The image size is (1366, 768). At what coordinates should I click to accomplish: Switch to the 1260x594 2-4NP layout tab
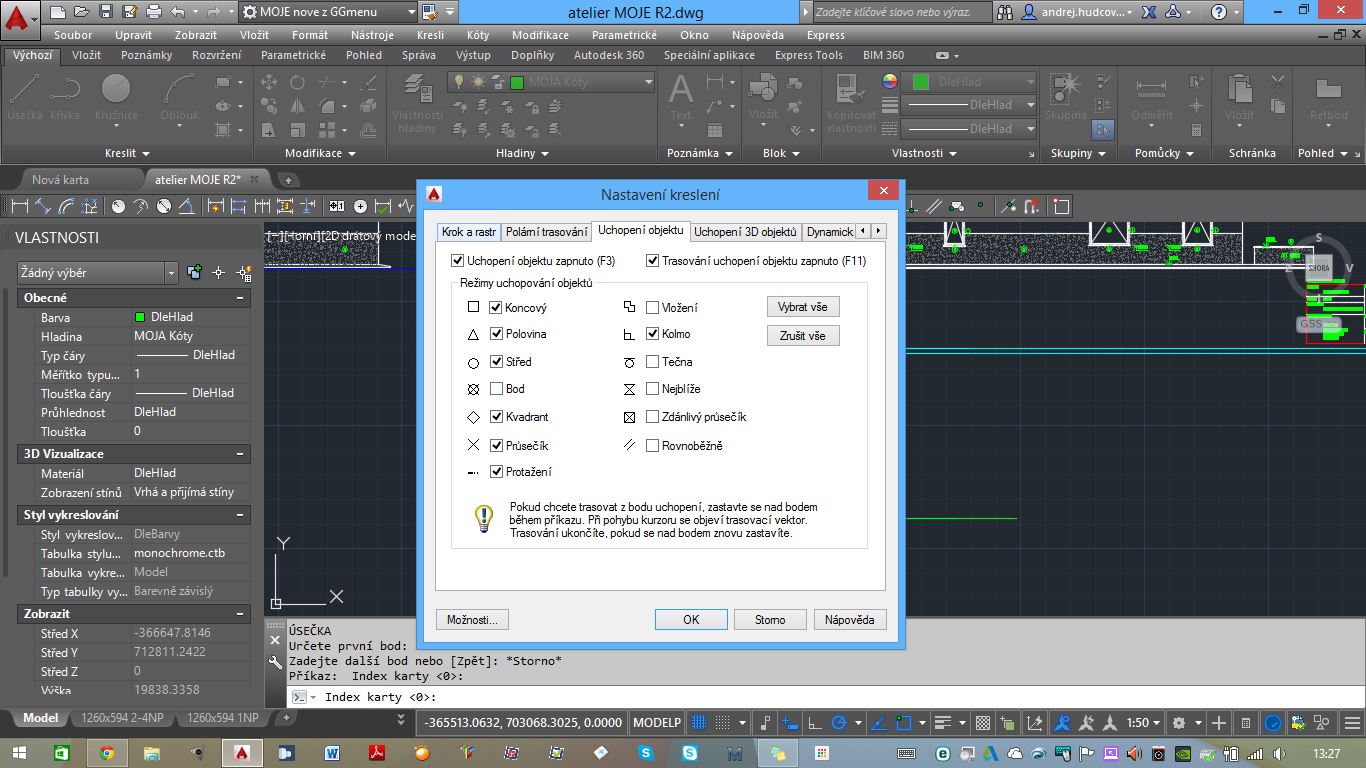[x=122, y=718]
